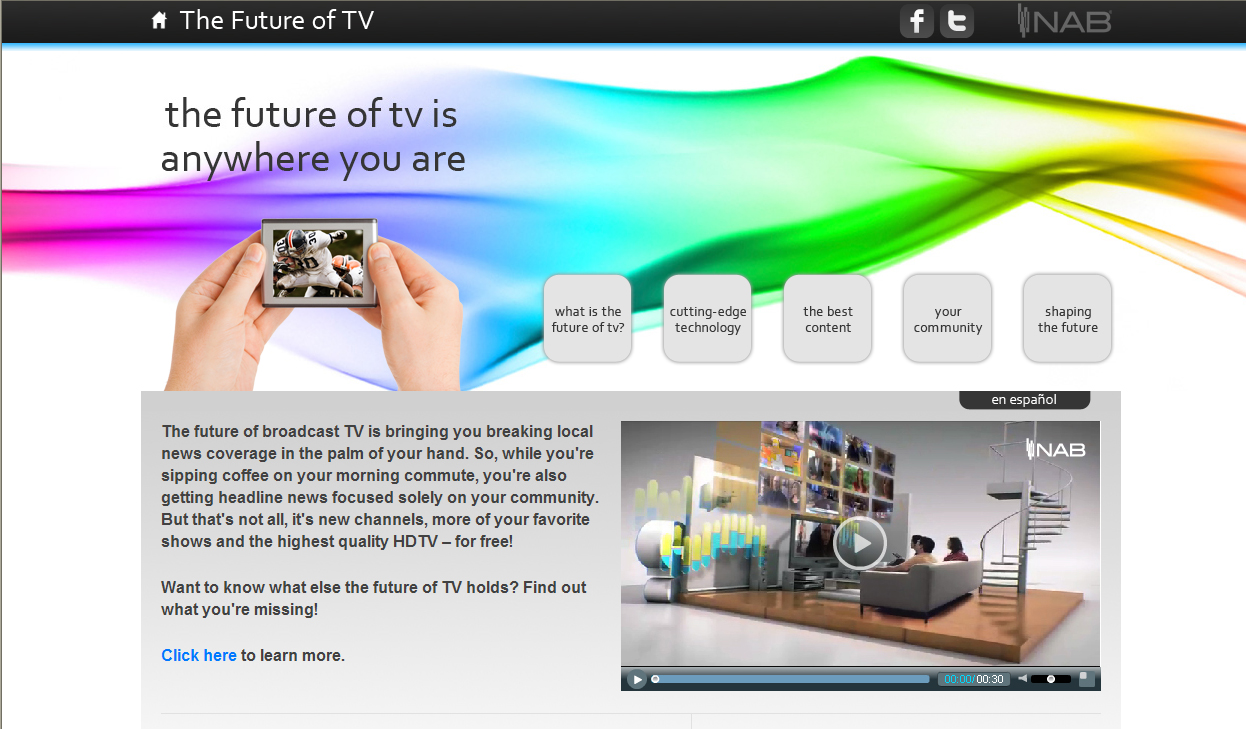Viewport: 1246px width, 729px height.
Task: Choose the "shaping the future" tile
Action: tap(1067, 319)
